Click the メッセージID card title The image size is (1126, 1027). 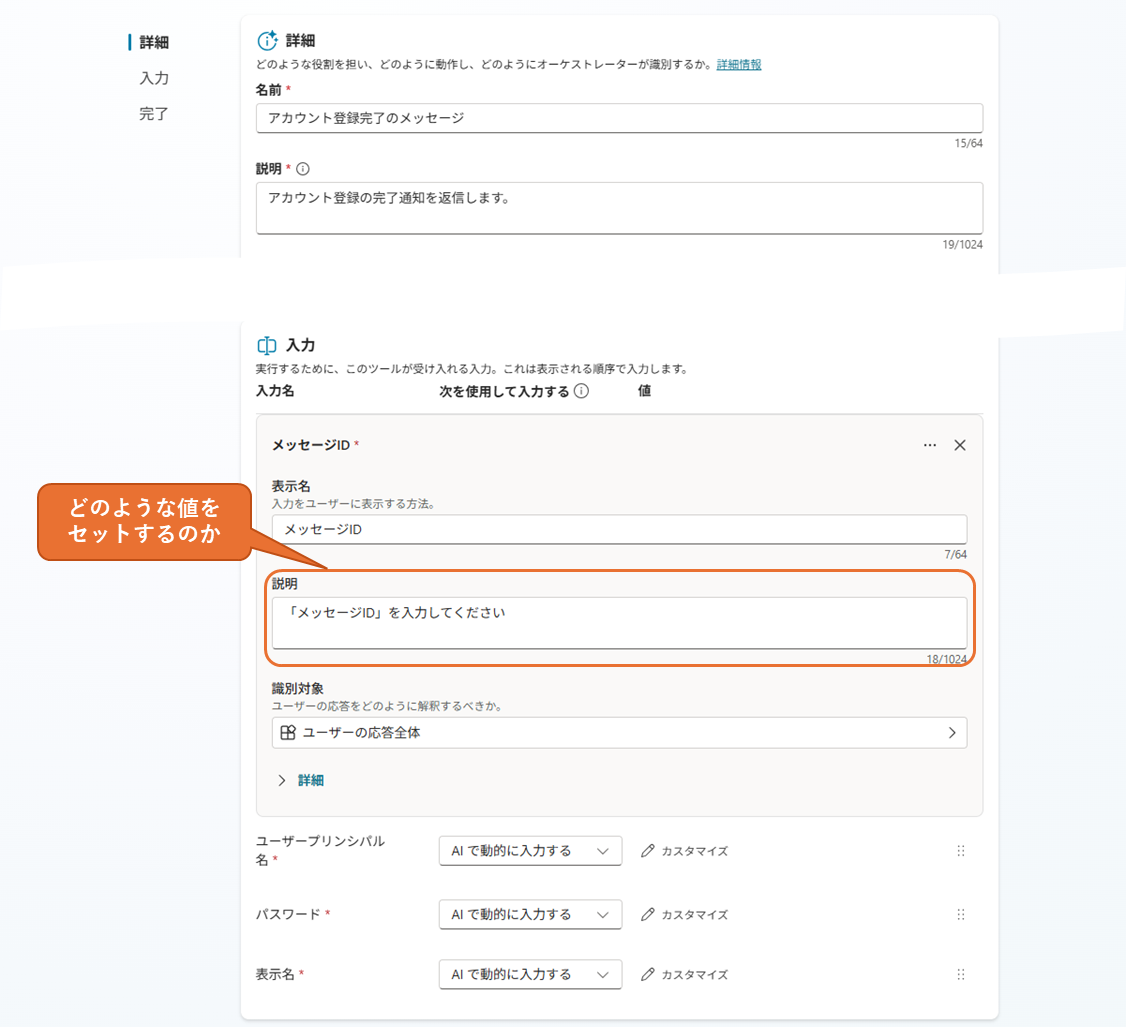(x=311, y=445)
